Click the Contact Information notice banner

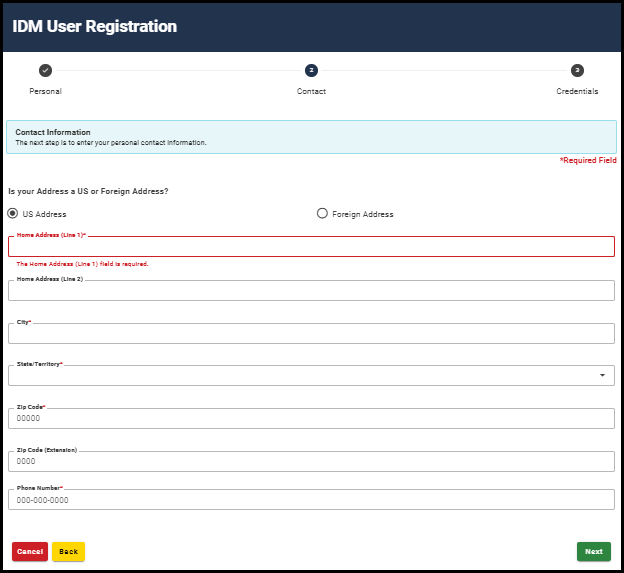click(311, 137)
